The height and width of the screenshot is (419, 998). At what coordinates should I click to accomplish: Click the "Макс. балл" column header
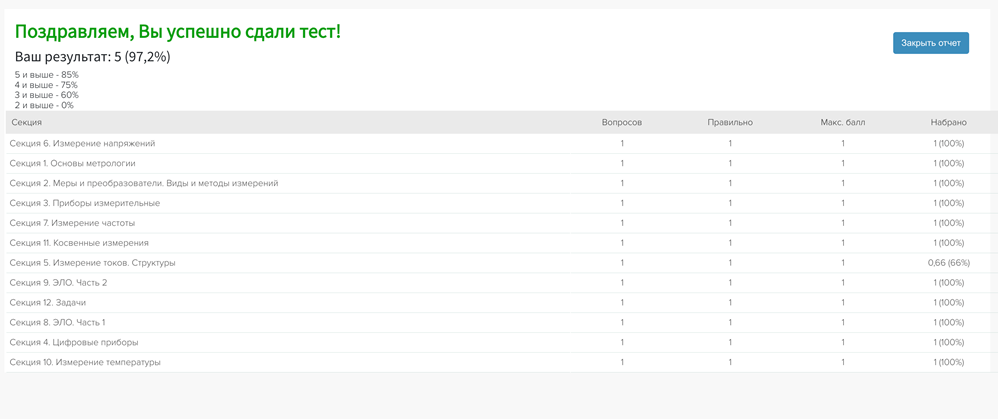click(x=842, y=122)
